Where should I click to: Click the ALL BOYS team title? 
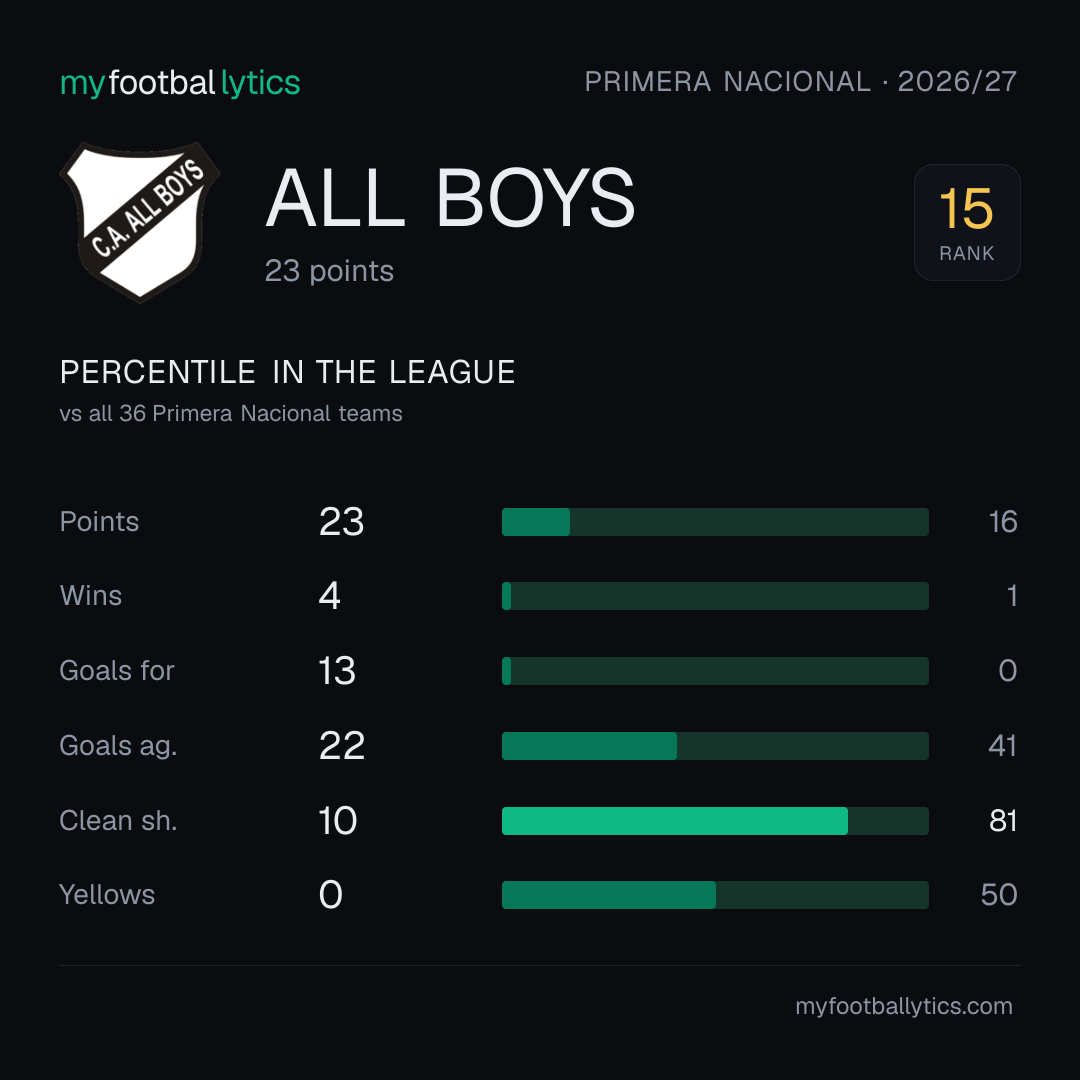click(x=450, y=198)
